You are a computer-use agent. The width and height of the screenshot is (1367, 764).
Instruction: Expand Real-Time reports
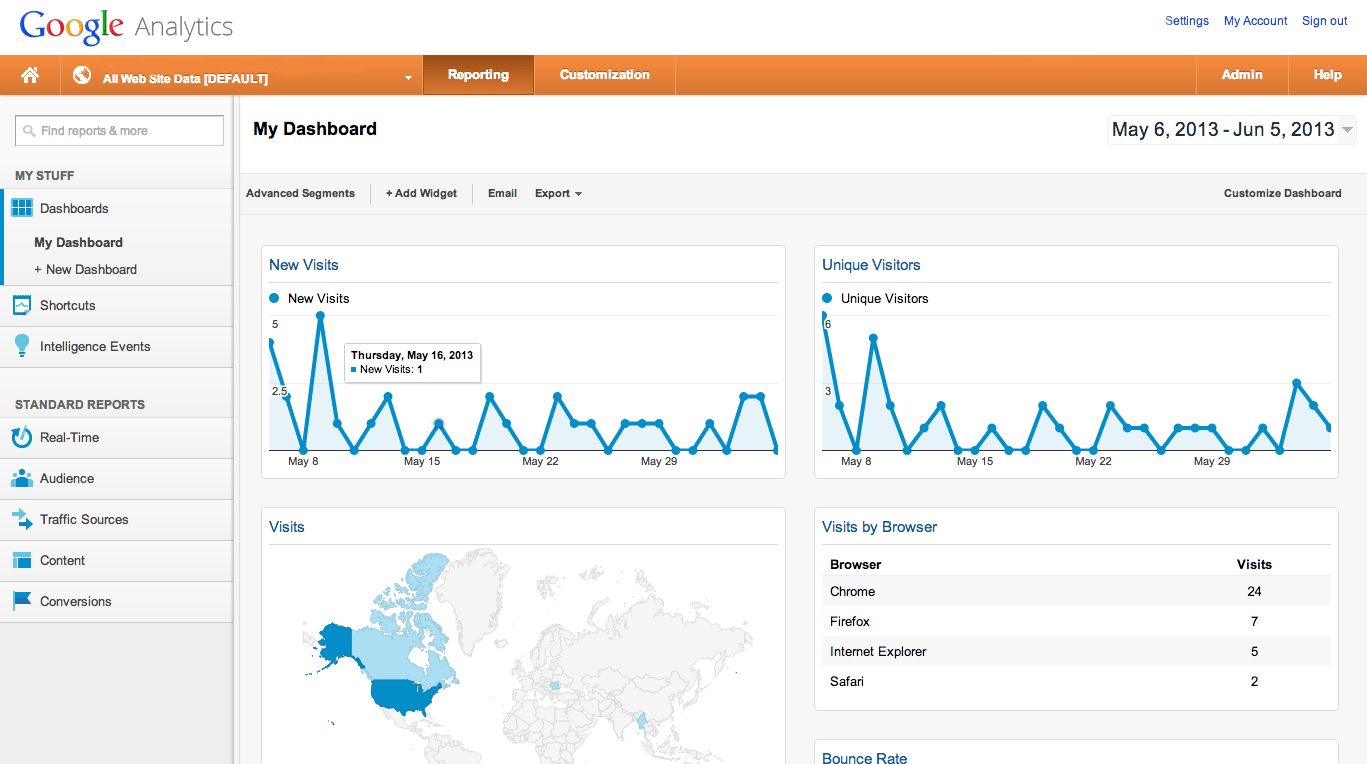pos(69,437)
